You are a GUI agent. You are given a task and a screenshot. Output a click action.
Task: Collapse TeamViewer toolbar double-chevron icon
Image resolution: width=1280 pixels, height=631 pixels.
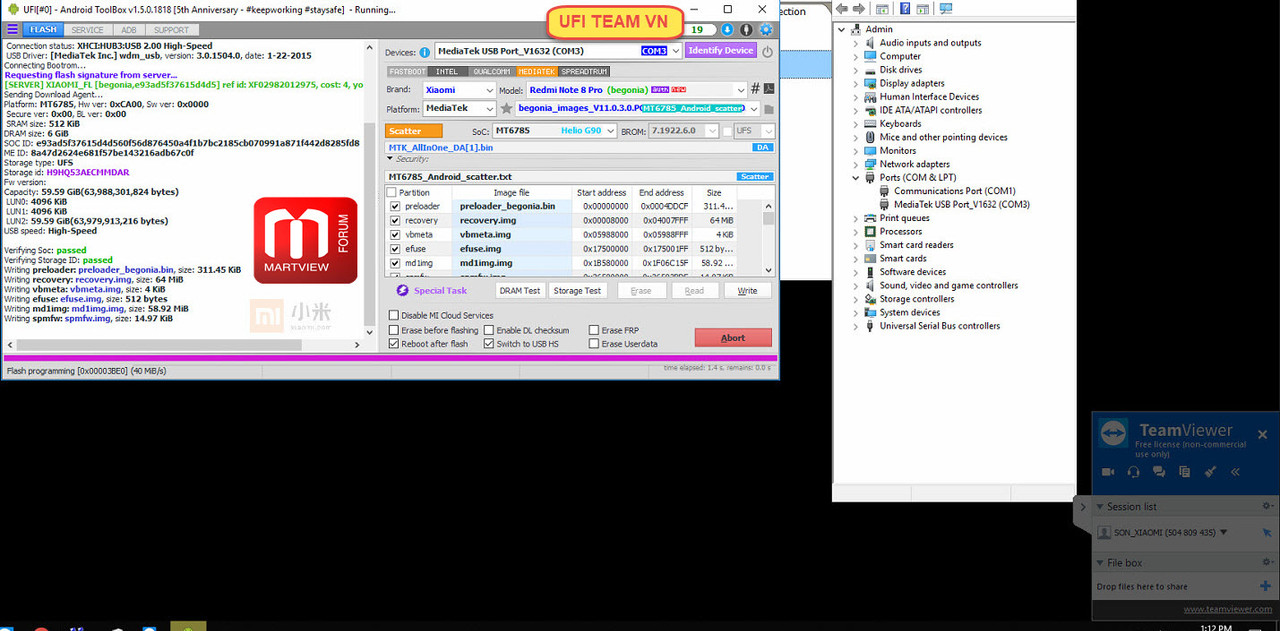(x=1235, y=471)
